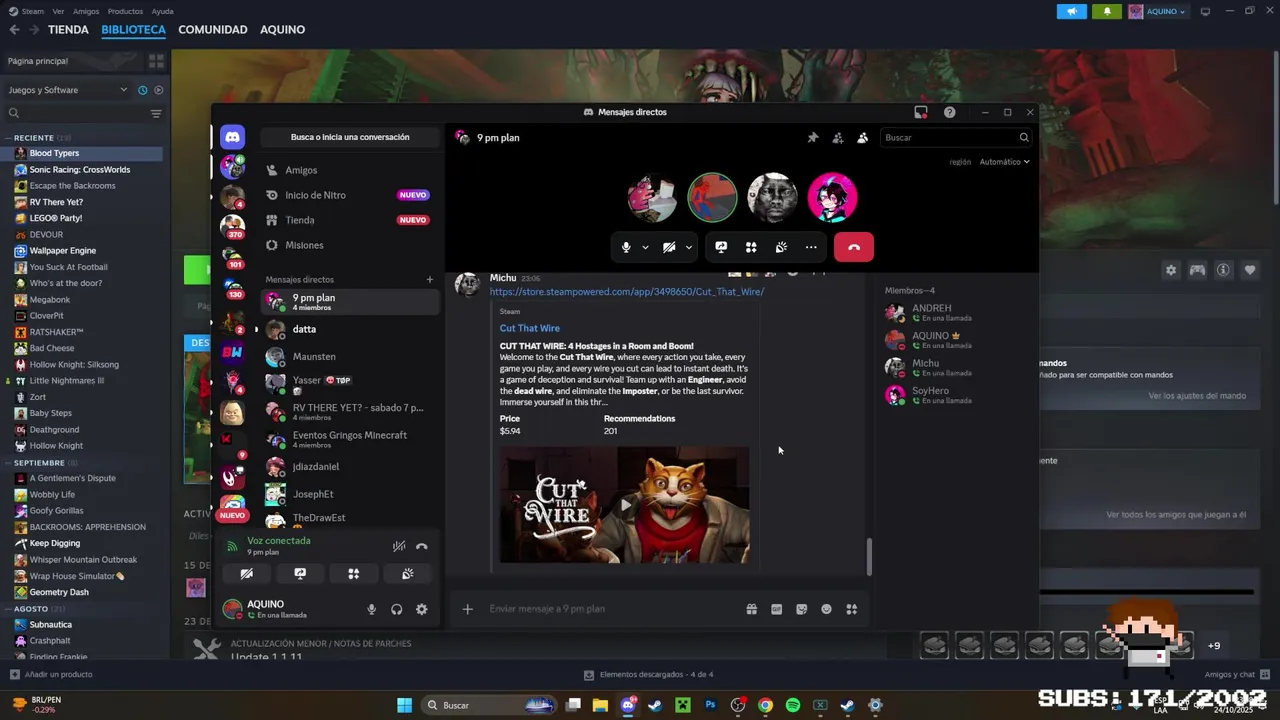
Task: Open more call options ellipsis
Action: point(811,247)
